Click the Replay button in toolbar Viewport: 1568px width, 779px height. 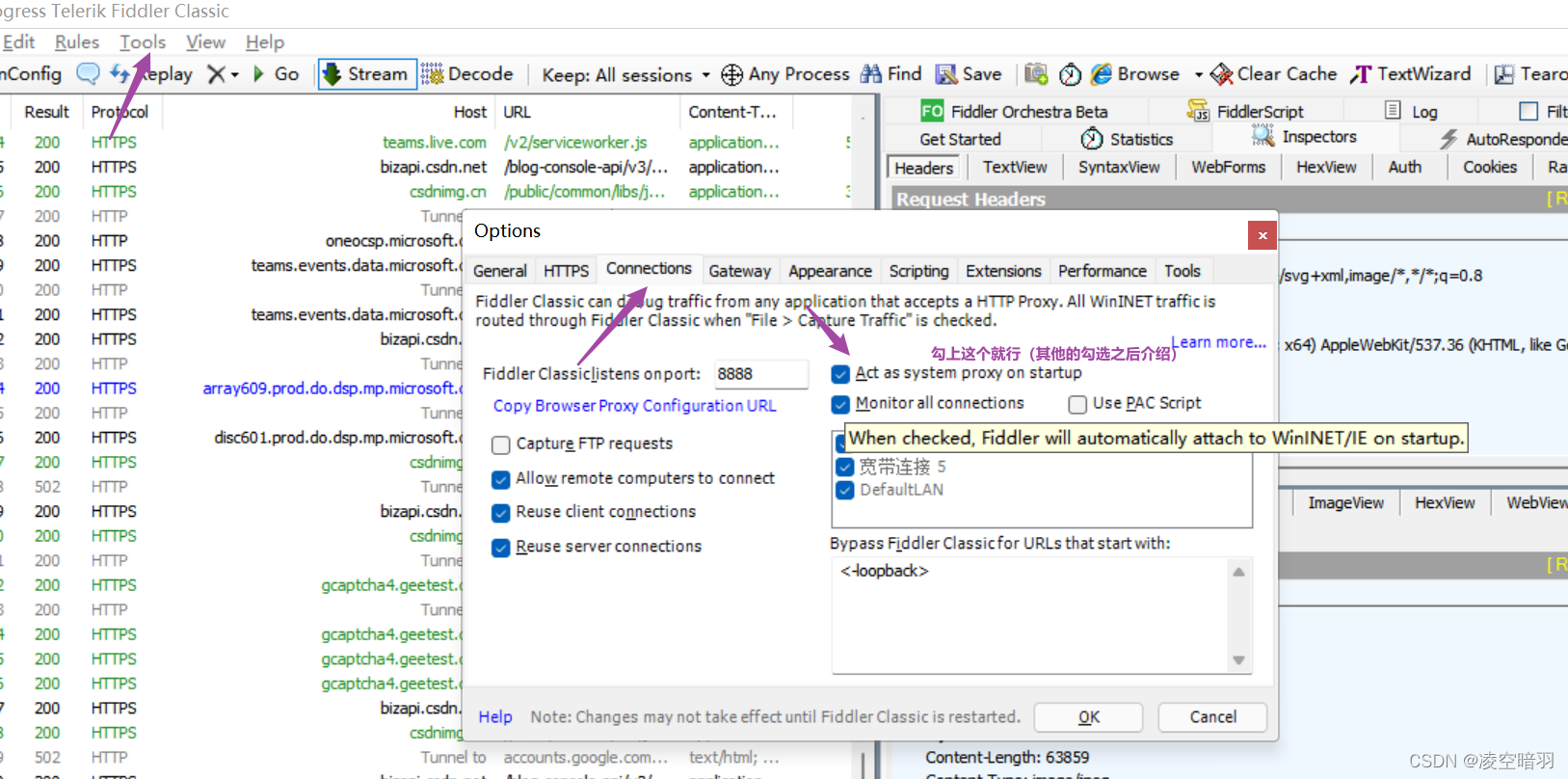152,74
